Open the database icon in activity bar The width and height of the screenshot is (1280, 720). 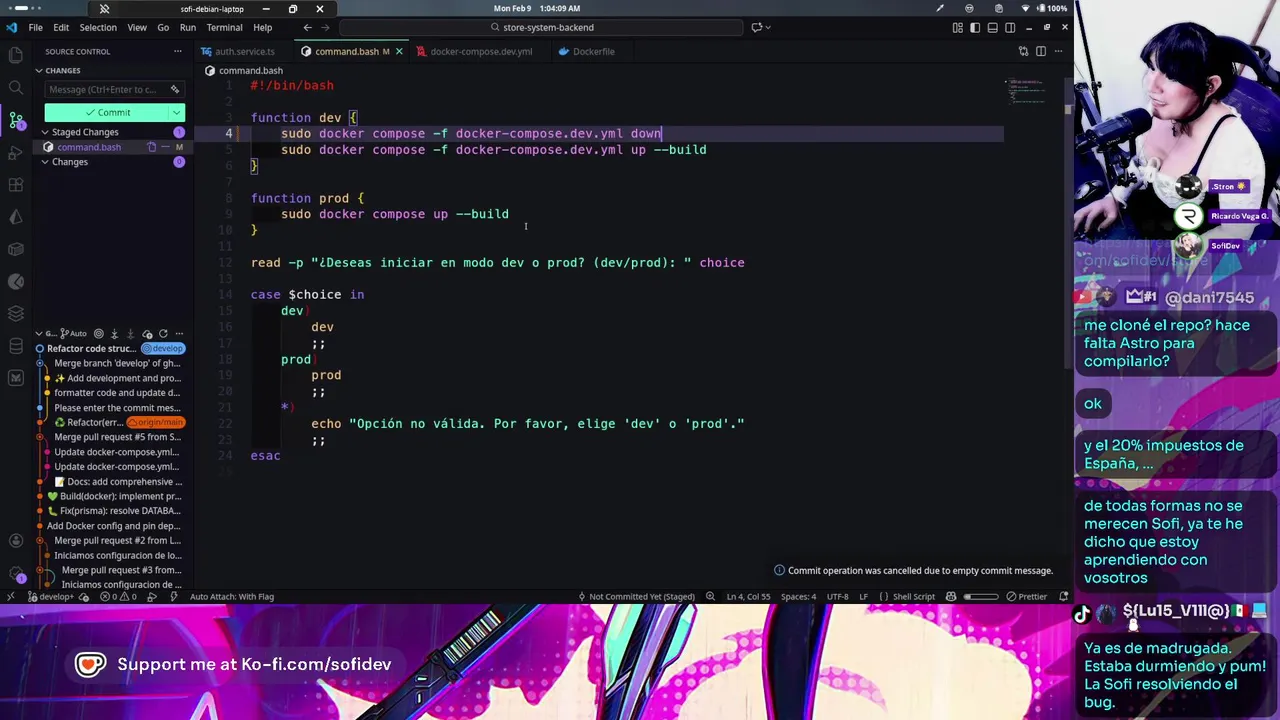pos(15,346)
